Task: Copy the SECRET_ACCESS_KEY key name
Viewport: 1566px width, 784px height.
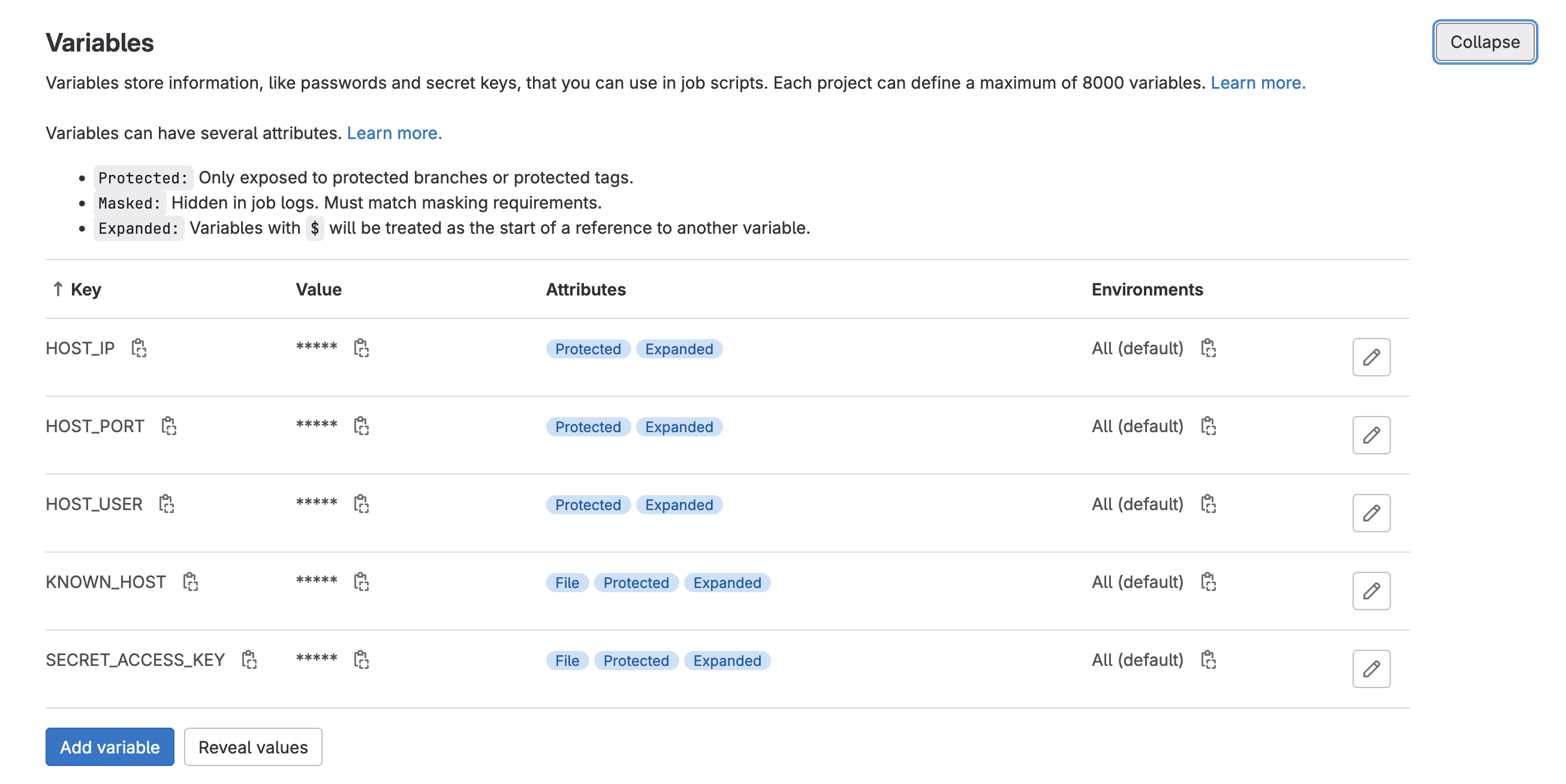Action: point(249,659)
